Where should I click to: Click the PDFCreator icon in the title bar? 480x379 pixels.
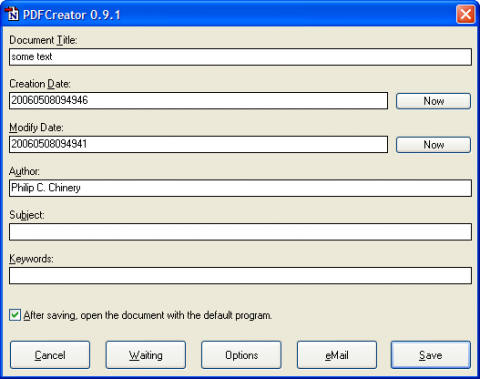tap(11, 14)
